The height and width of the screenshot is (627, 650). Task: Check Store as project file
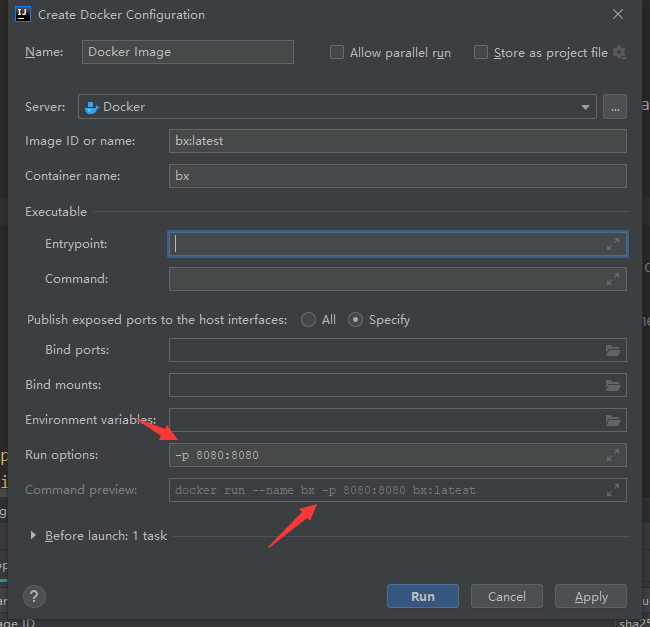481,52
